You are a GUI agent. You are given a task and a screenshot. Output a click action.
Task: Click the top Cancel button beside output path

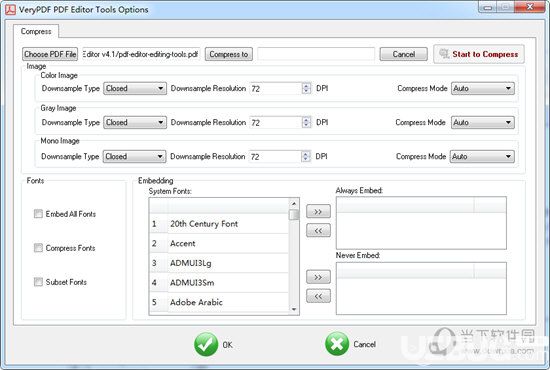(x=403, y=54)
